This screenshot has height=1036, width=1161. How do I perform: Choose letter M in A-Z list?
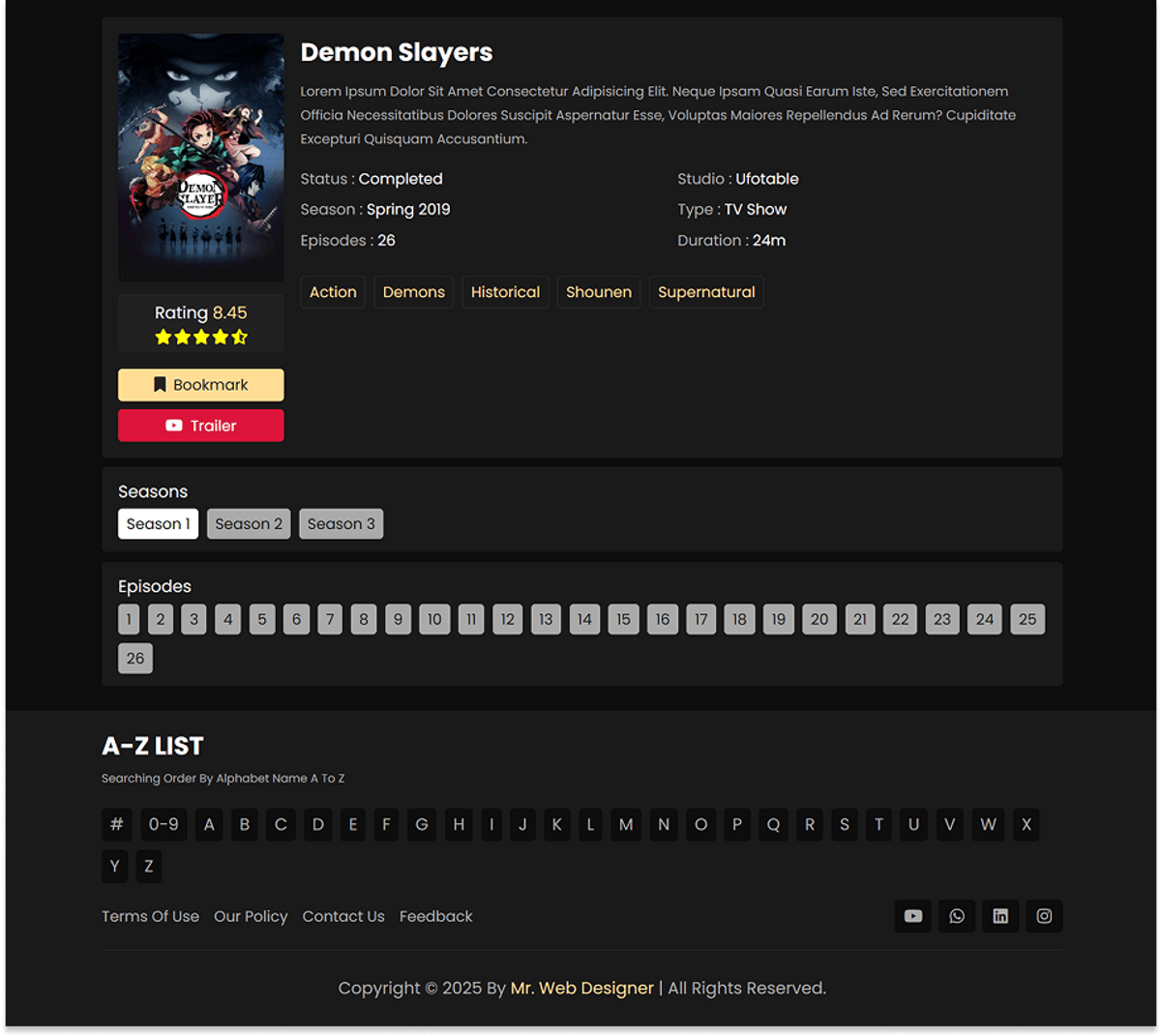tap(626, 825)
